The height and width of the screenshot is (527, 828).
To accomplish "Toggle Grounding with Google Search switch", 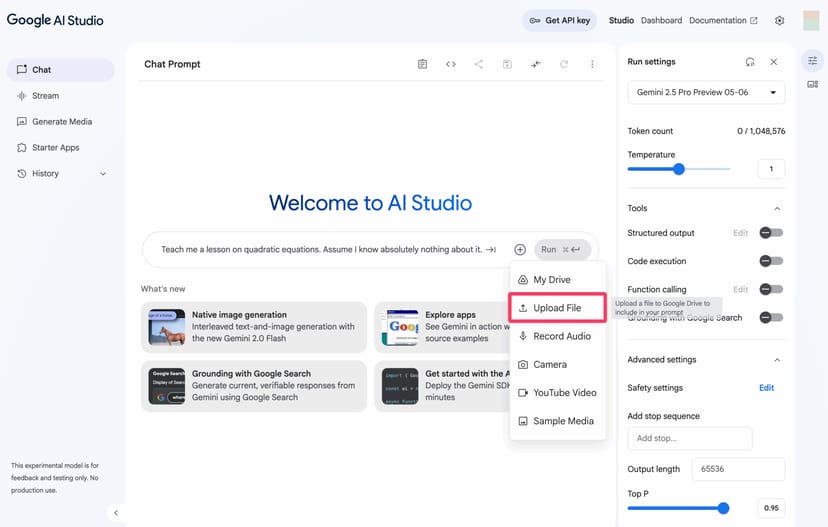I will coord(770,317).
